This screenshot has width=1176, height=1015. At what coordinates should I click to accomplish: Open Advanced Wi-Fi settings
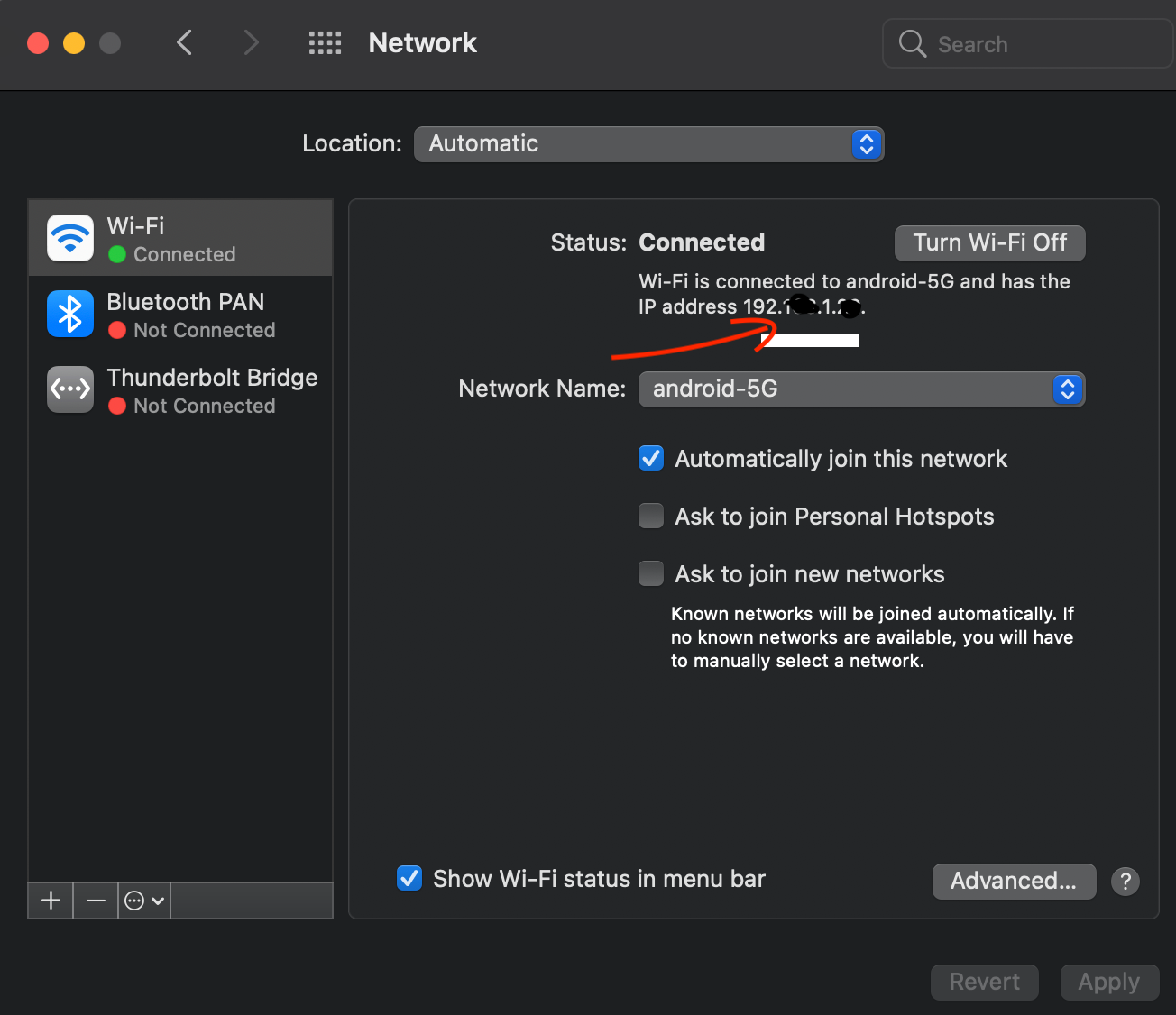(x=1014, y=881)
